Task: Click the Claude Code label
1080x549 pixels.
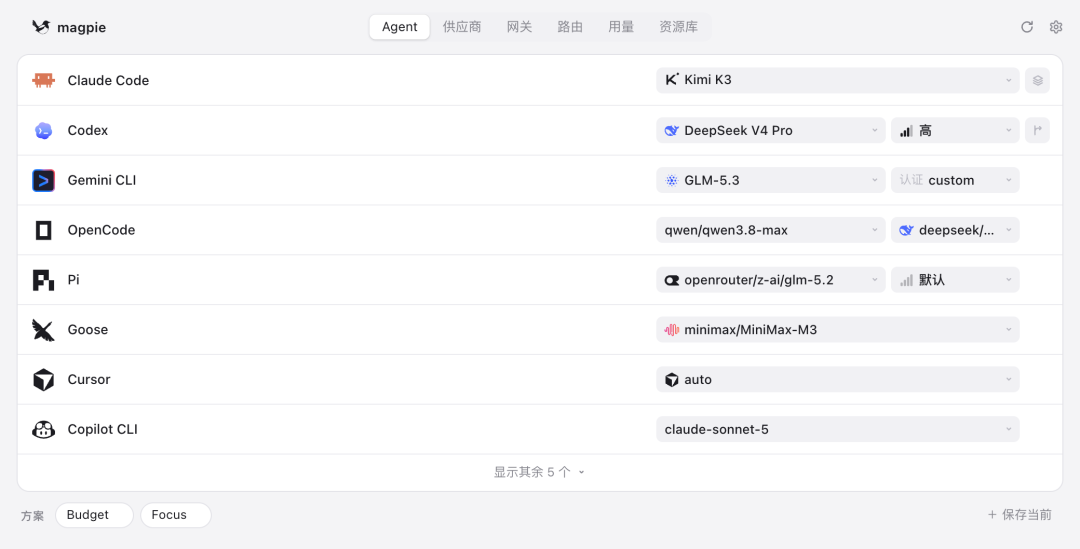Action: point(108,81)
